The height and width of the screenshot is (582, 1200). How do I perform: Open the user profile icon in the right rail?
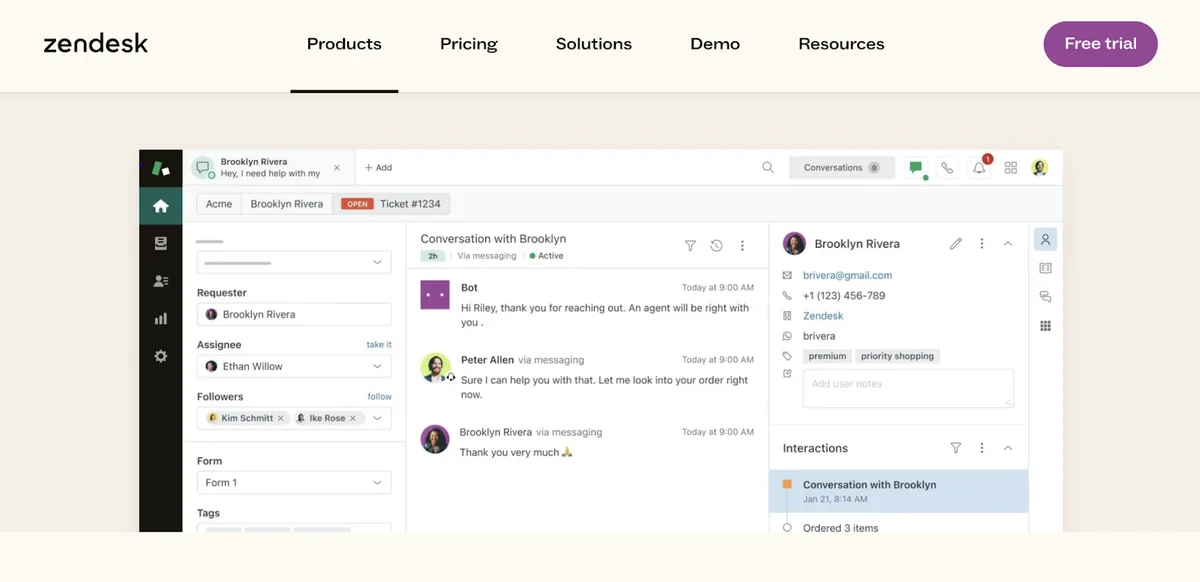pos(1045,240)
